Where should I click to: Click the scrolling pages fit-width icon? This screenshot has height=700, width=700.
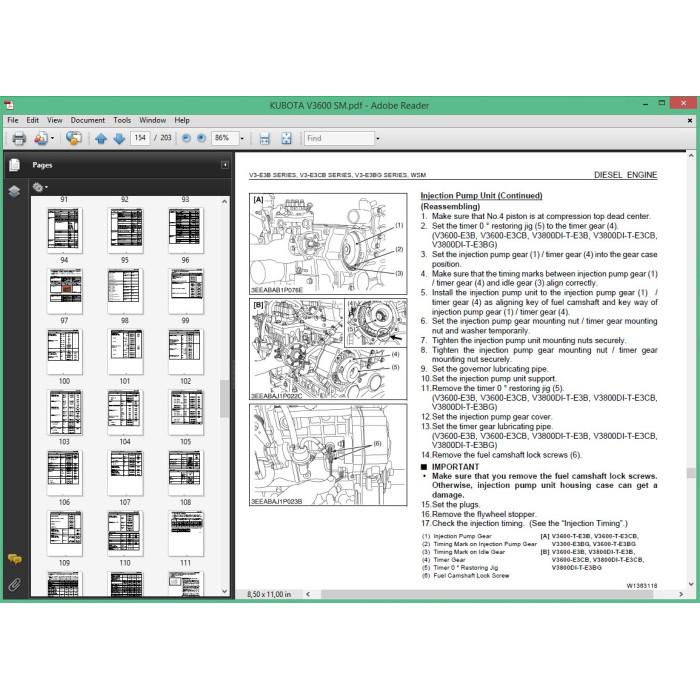[x=265, y=138]
